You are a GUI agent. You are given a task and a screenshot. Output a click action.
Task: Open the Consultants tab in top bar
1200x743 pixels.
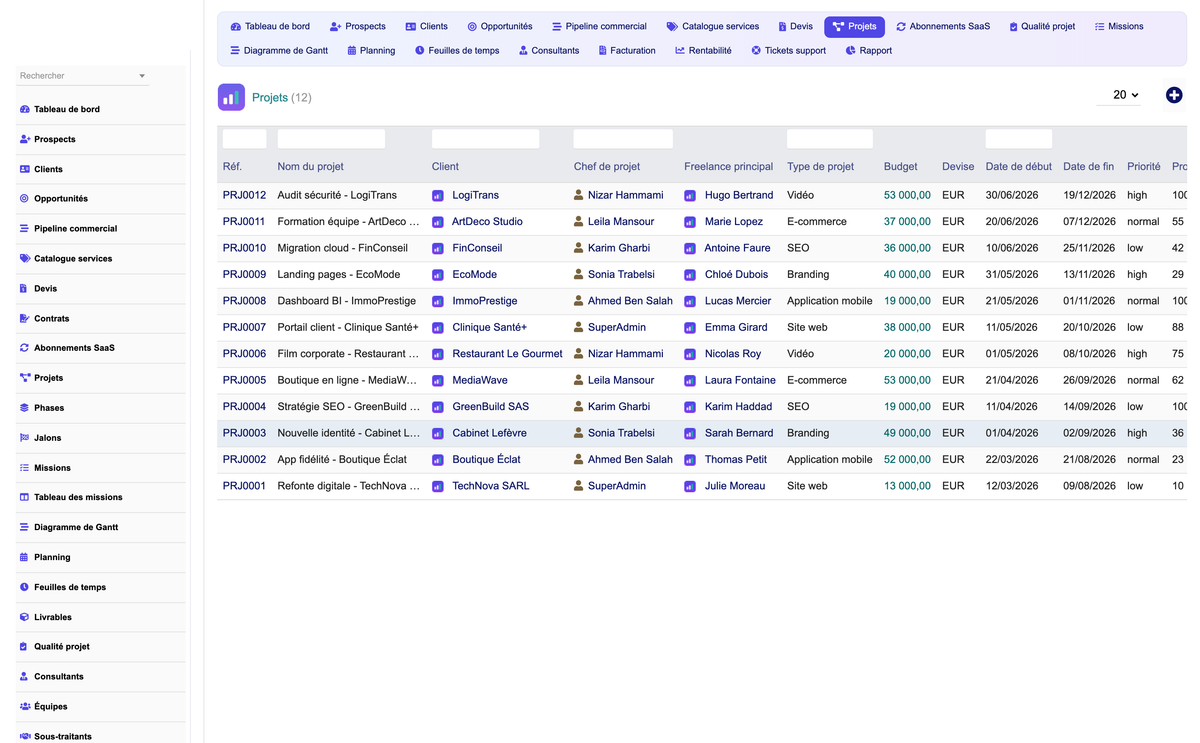[549, 50]
